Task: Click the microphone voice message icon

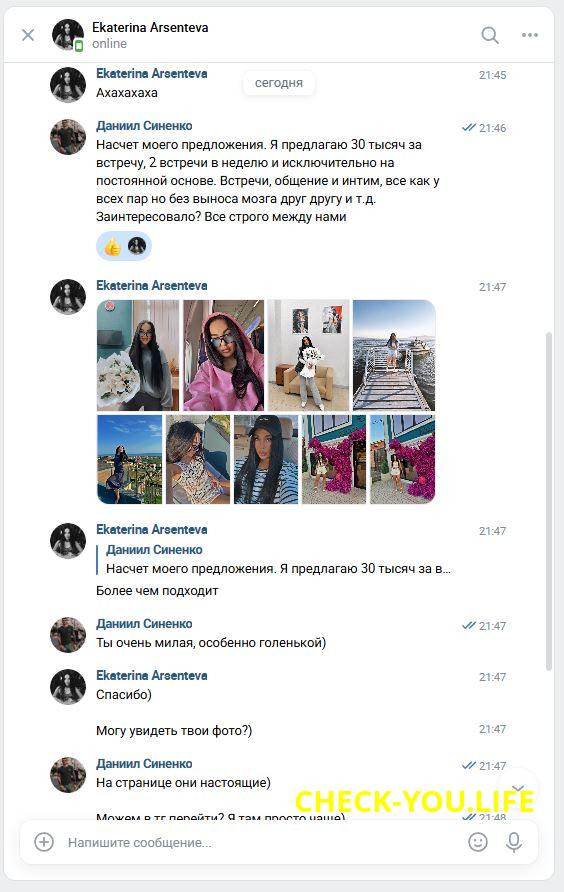Action: point(514,843)
